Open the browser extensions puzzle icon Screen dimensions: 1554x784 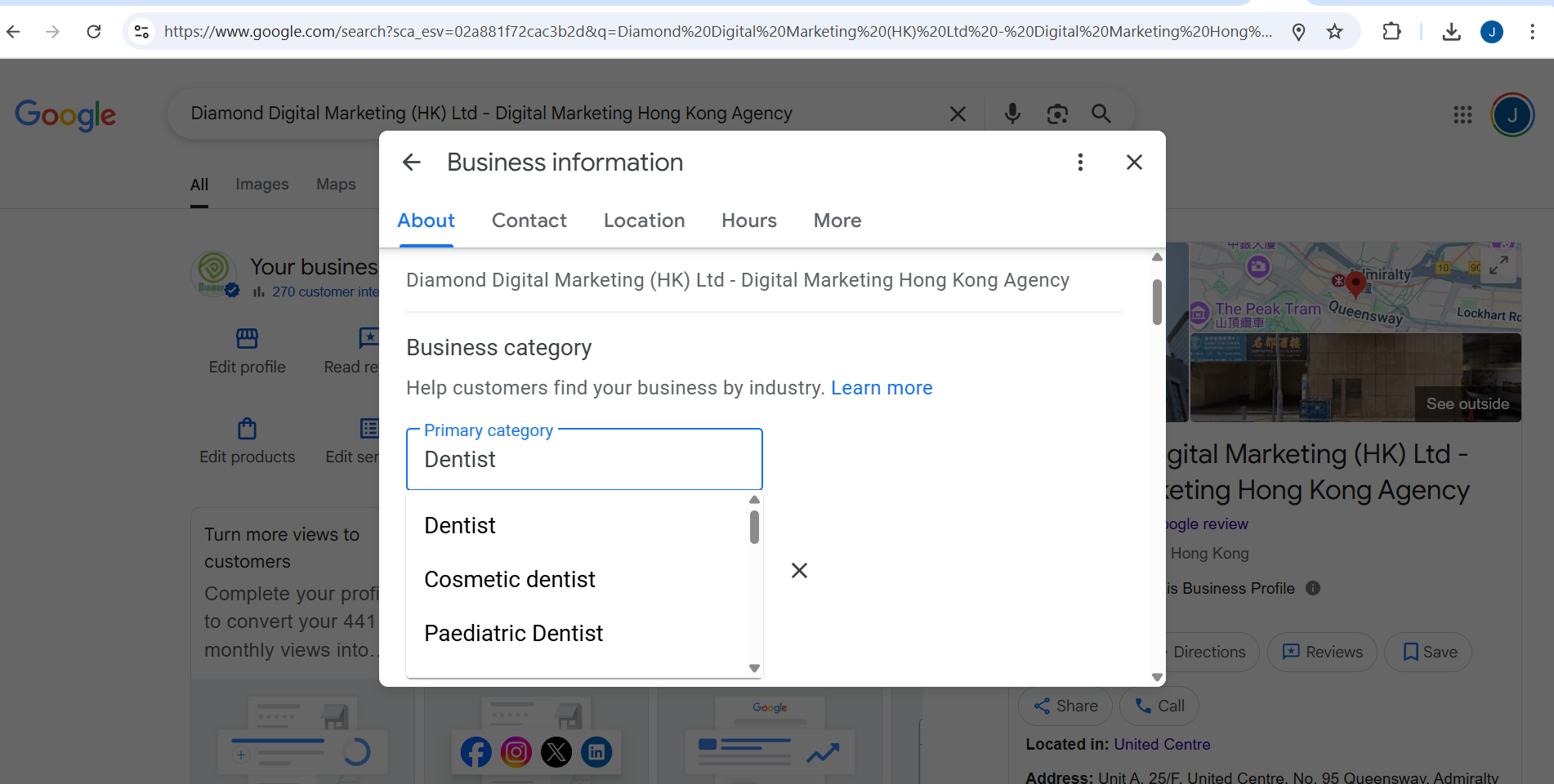click(1391, 32)
